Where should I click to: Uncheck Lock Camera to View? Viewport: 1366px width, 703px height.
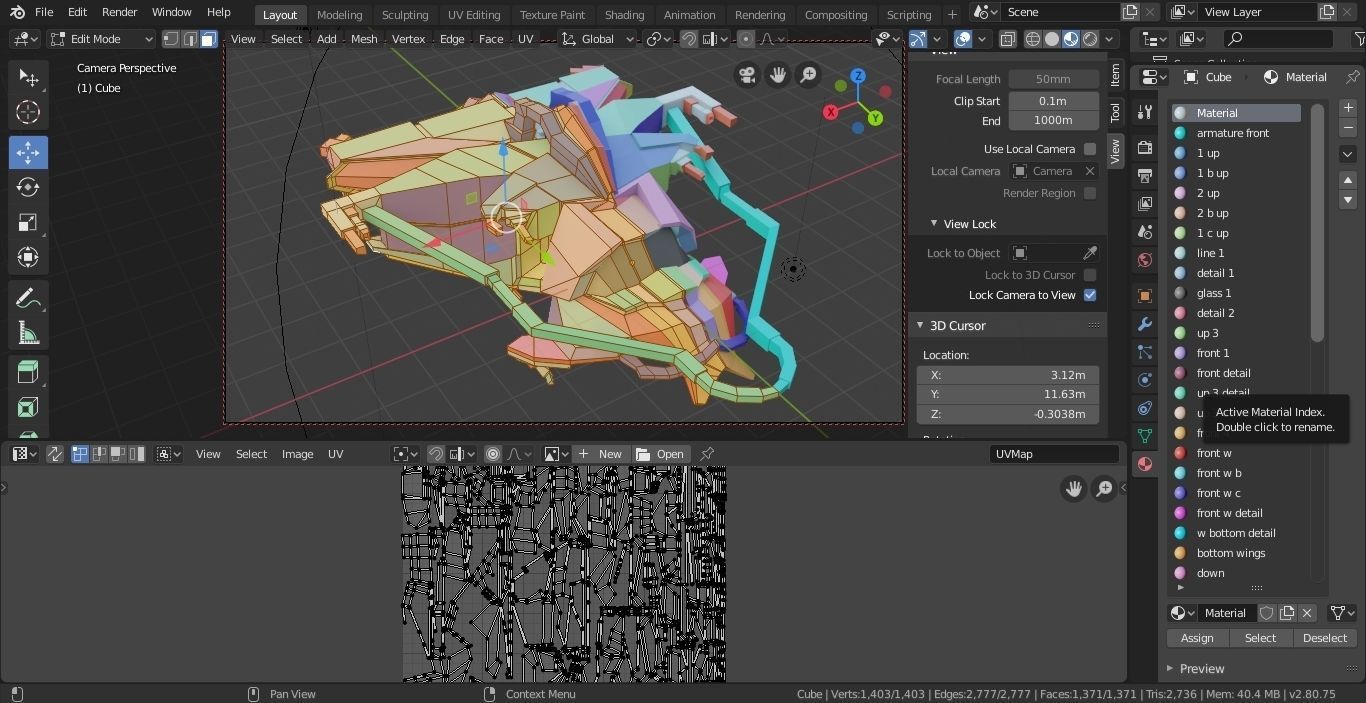1090,295
